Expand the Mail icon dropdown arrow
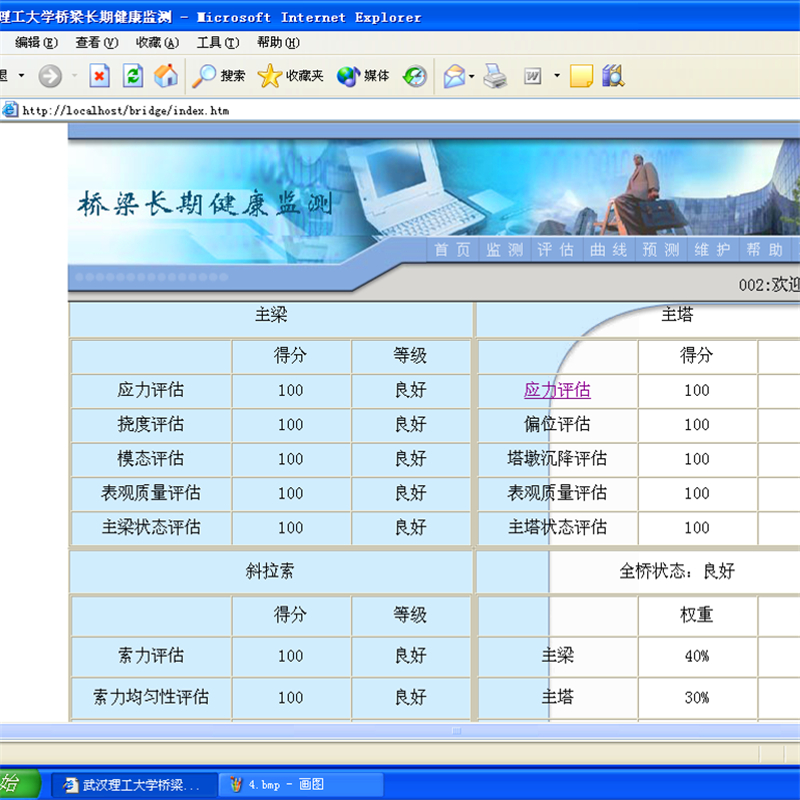This screenshot has height=800, width=800. (x=472, y=76)
